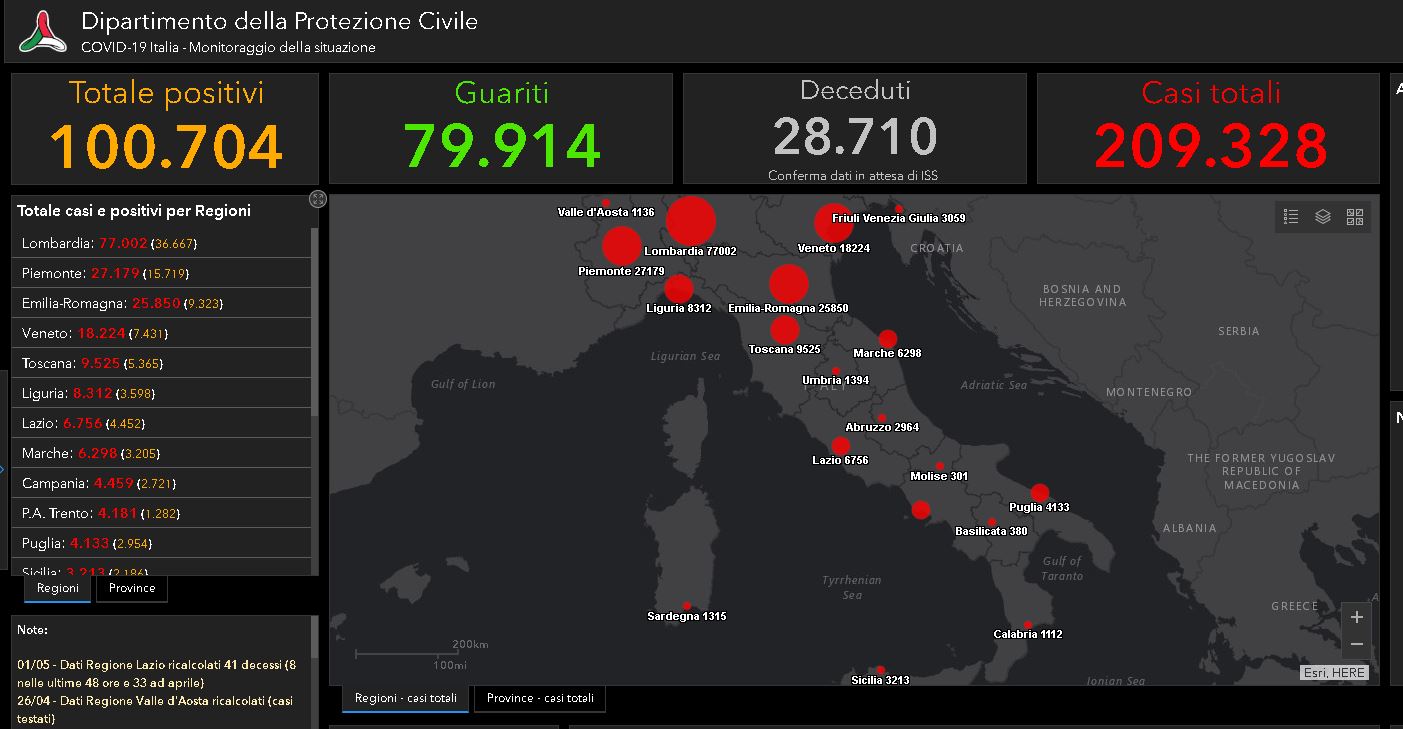Image resolution: width=1403 pixels, height=729 pixels.
Task: Zoom out on the map
Action: tap(1356, 644)
